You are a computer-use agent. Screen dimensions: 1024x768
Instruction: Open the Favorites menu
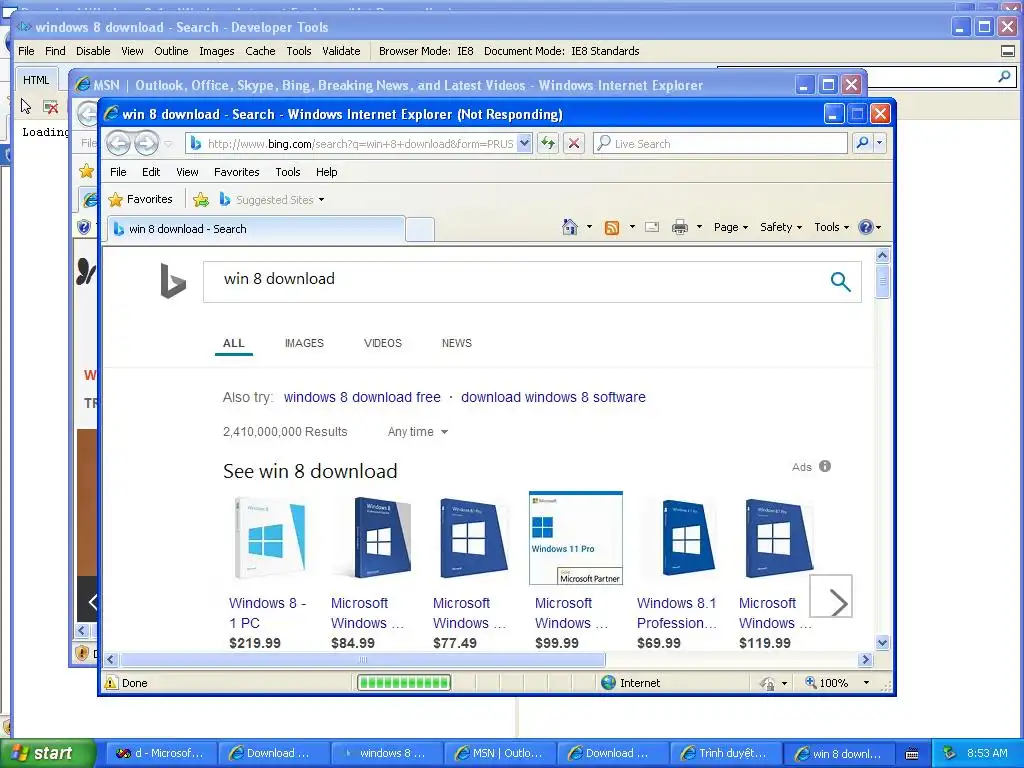[x=236, y=172]
